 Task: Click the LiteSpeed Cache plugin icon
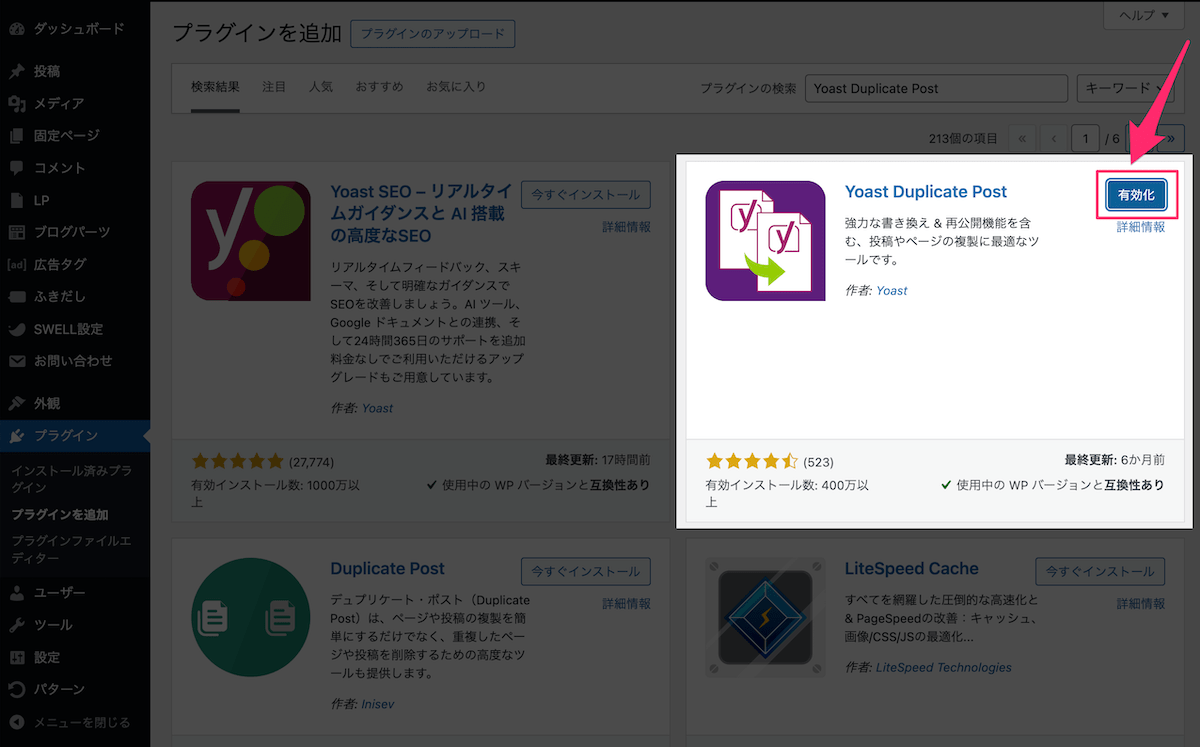(x=765, y=617)
